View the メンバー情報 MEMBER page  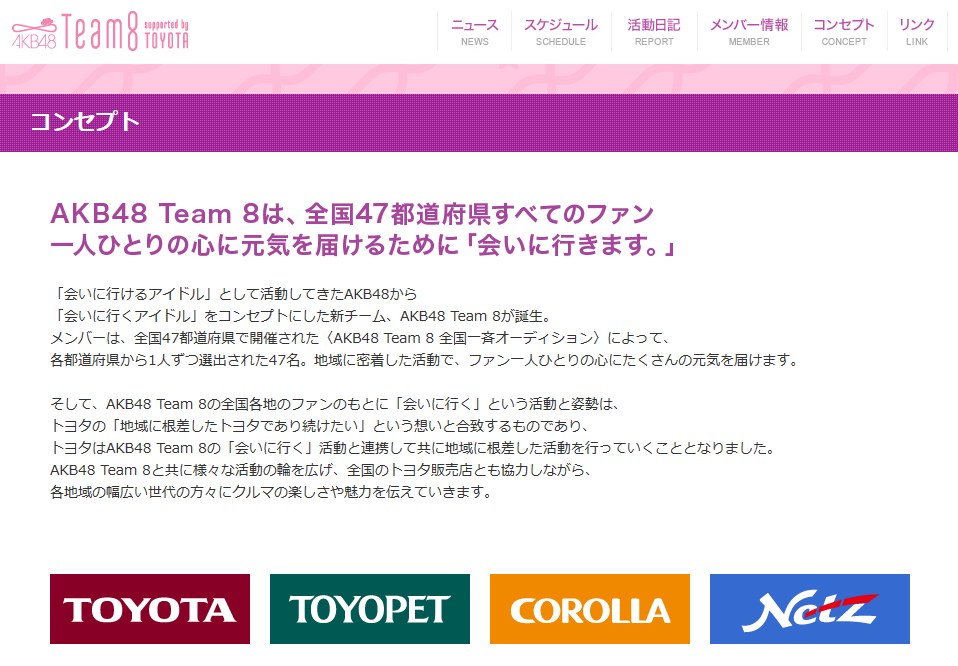tap(749, 32)
